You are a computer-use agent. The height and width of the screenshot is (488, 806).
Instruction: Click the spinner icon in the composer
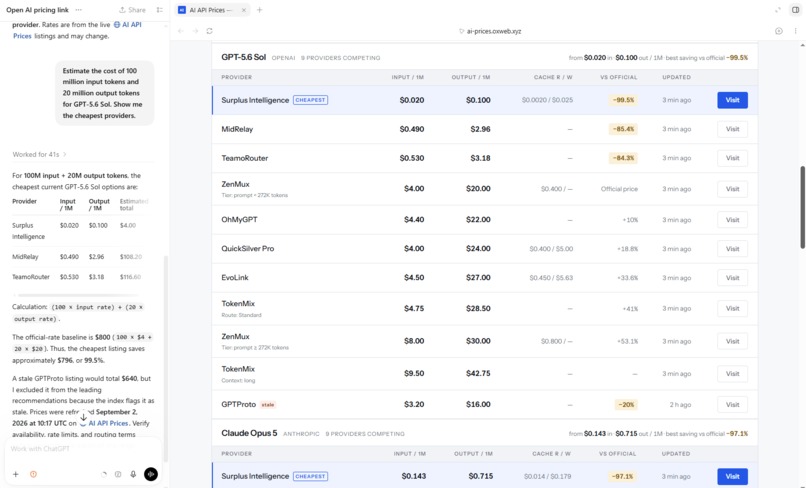104,474
